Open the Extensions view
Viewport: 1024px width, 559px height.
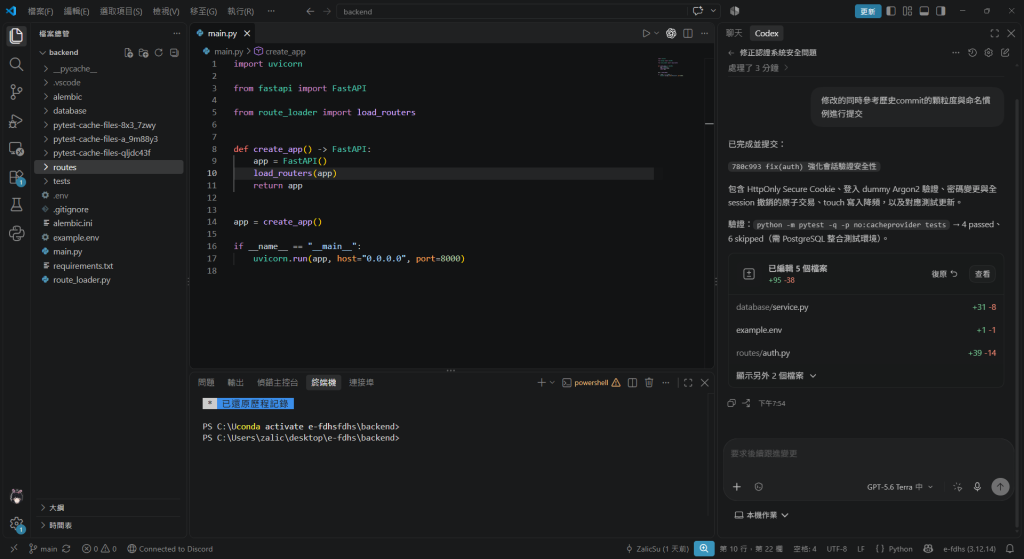(16, 177)
